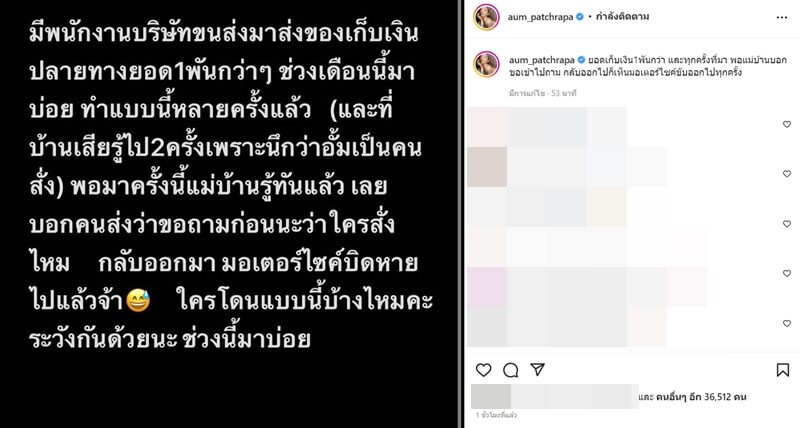Open comments with speech bubble icon
The height and width of the screenshot is (428, 800).
pyautogui.click(x=510, y=370)
